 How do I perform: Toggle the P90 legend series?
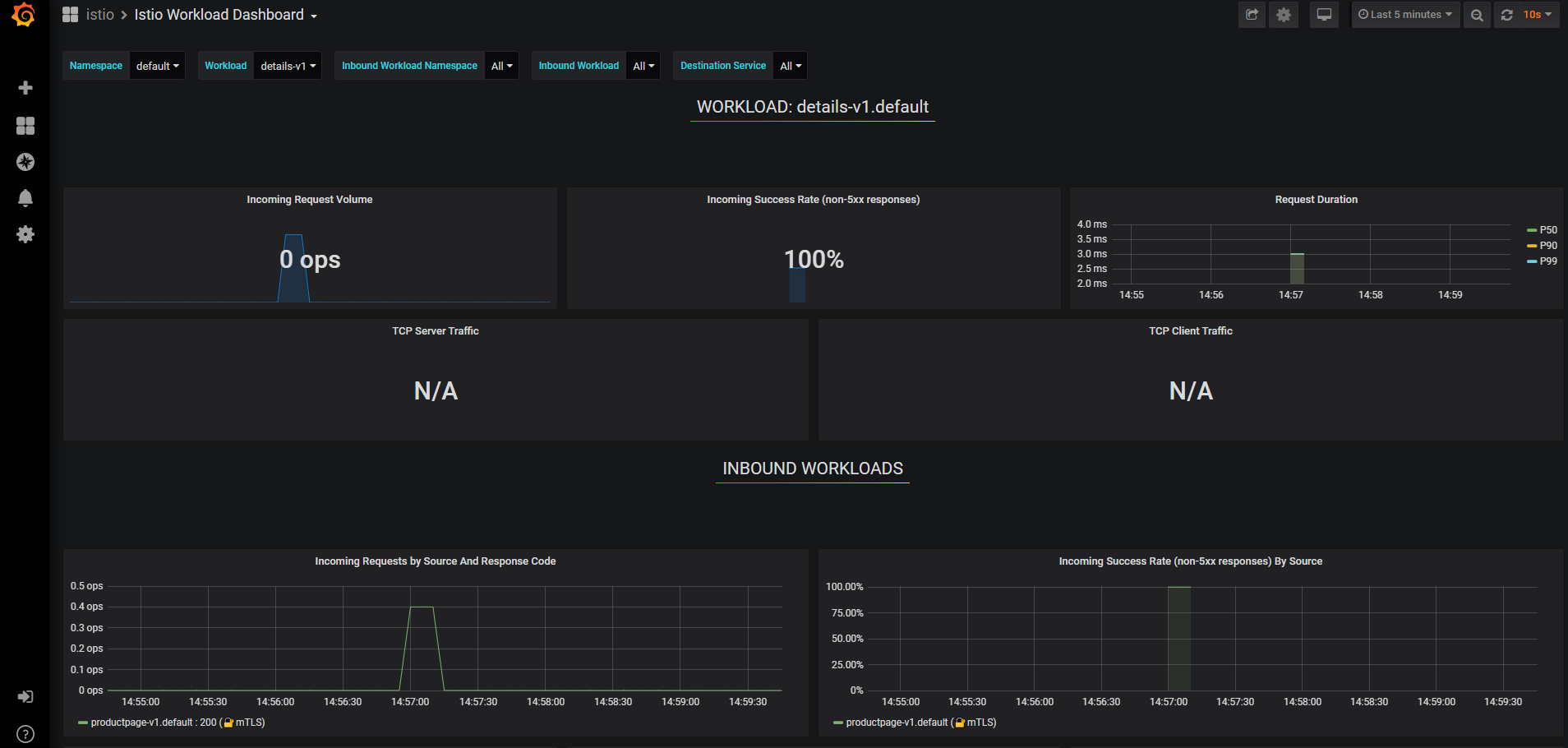click(1548, 246)
